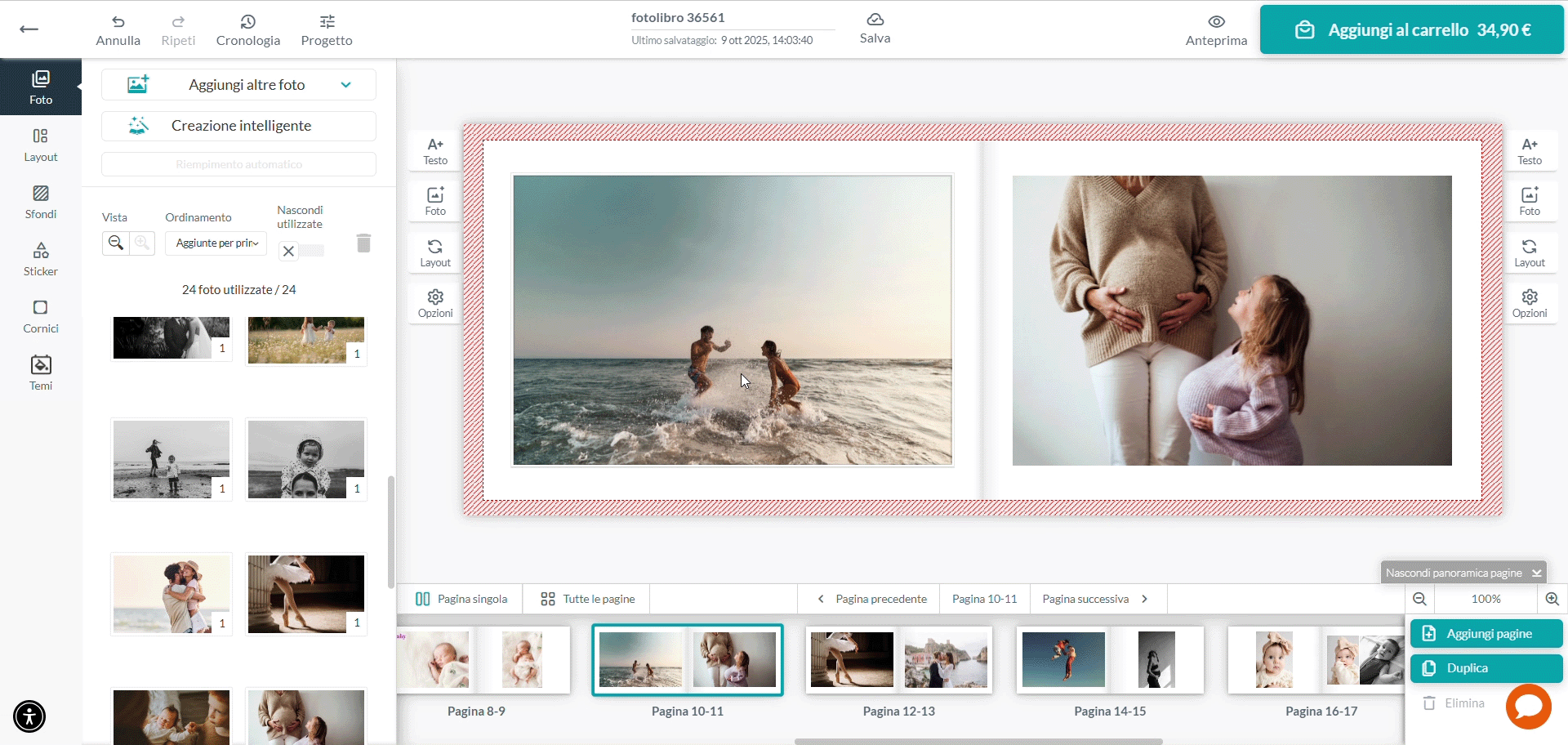Click the photo panel vertical scrollbar
1568x745 pixels.
point(391,531)
